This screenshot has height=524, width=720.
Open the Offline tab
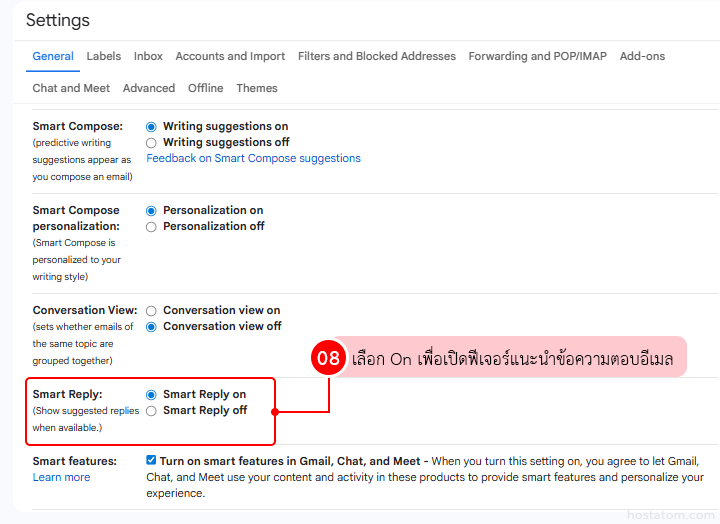coord(205,88)
